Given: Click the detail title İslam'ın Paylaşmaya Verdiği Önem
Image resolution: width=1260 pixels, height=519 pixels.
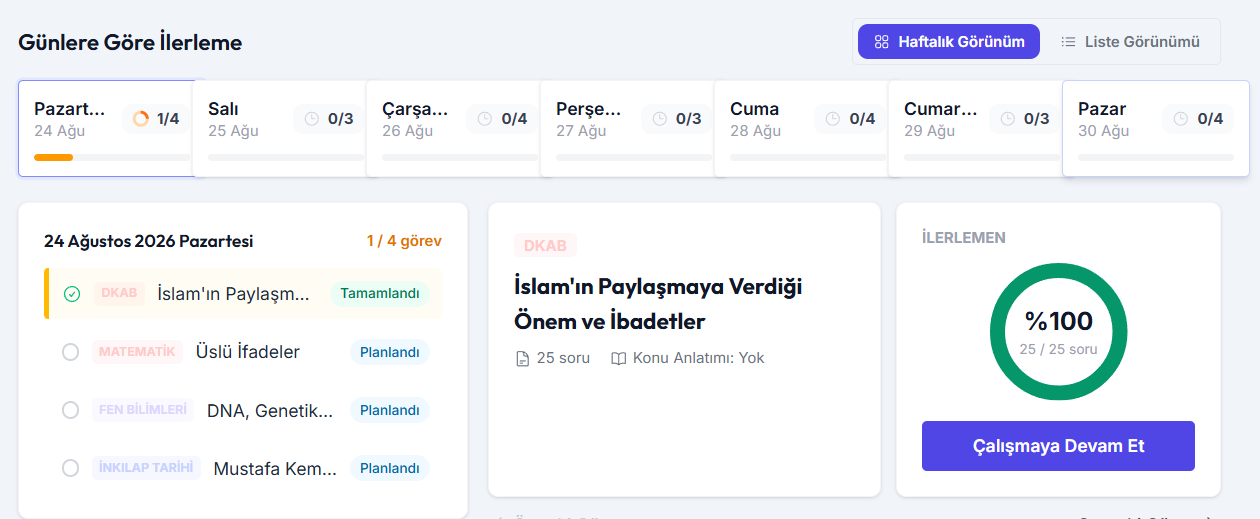Looking at the screenshot, I should tap(658, 304).
